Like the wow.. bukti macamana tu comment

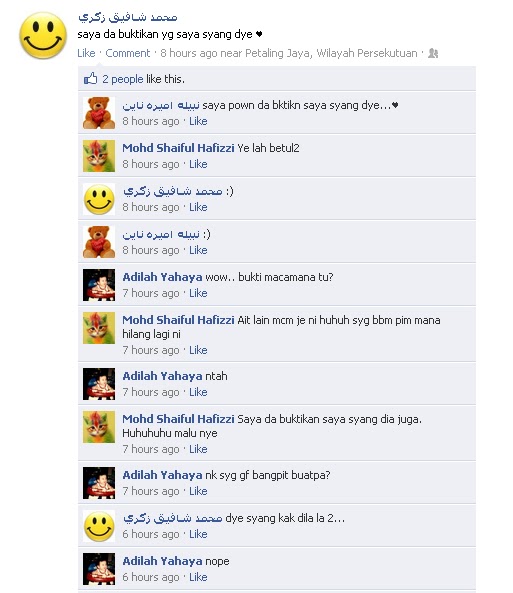[198, 293]
